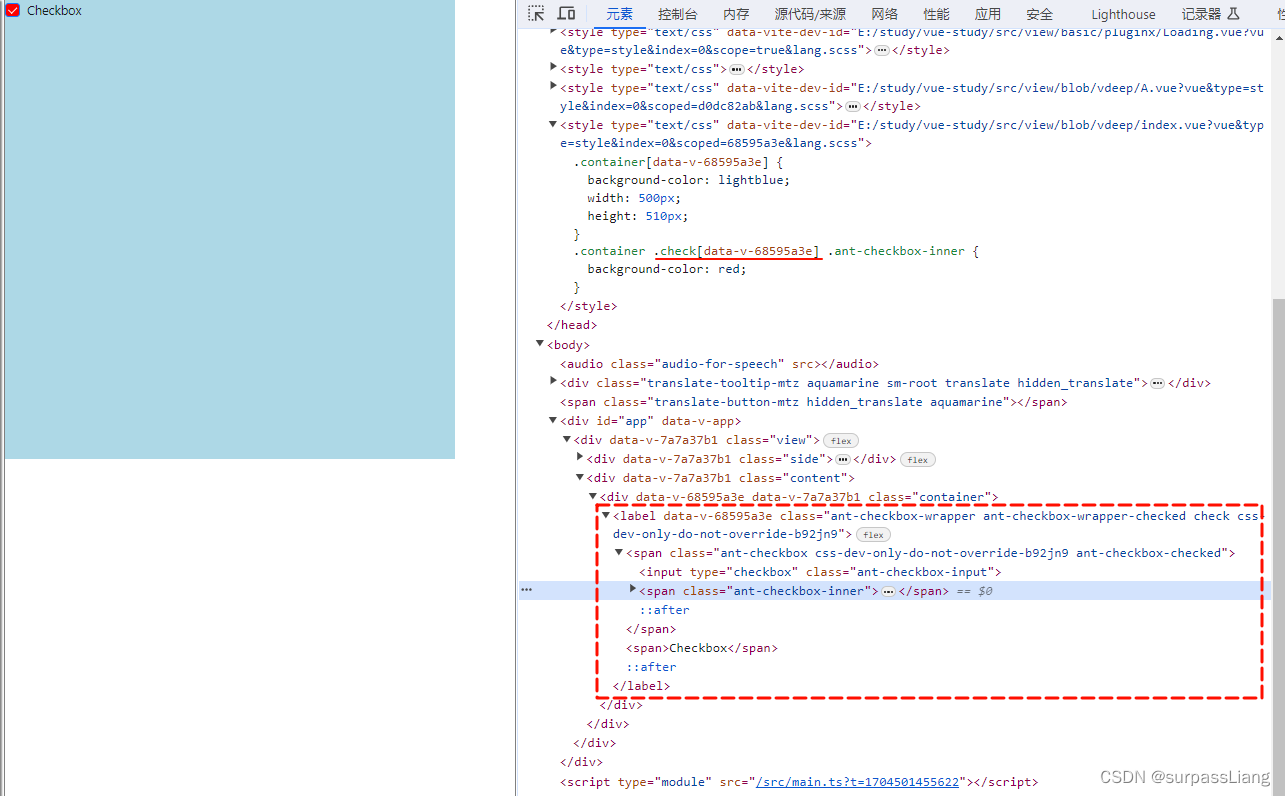1285x796 pixels.
Task: Click the 'Checkbox' label text on page
Action: pyautogui.click(x=54, y=10)
